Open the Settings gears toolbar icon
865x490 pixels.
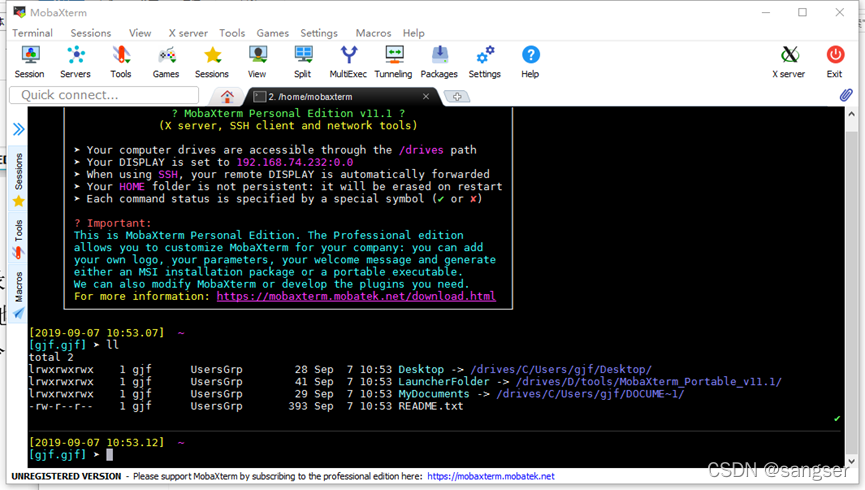(485, 62)
